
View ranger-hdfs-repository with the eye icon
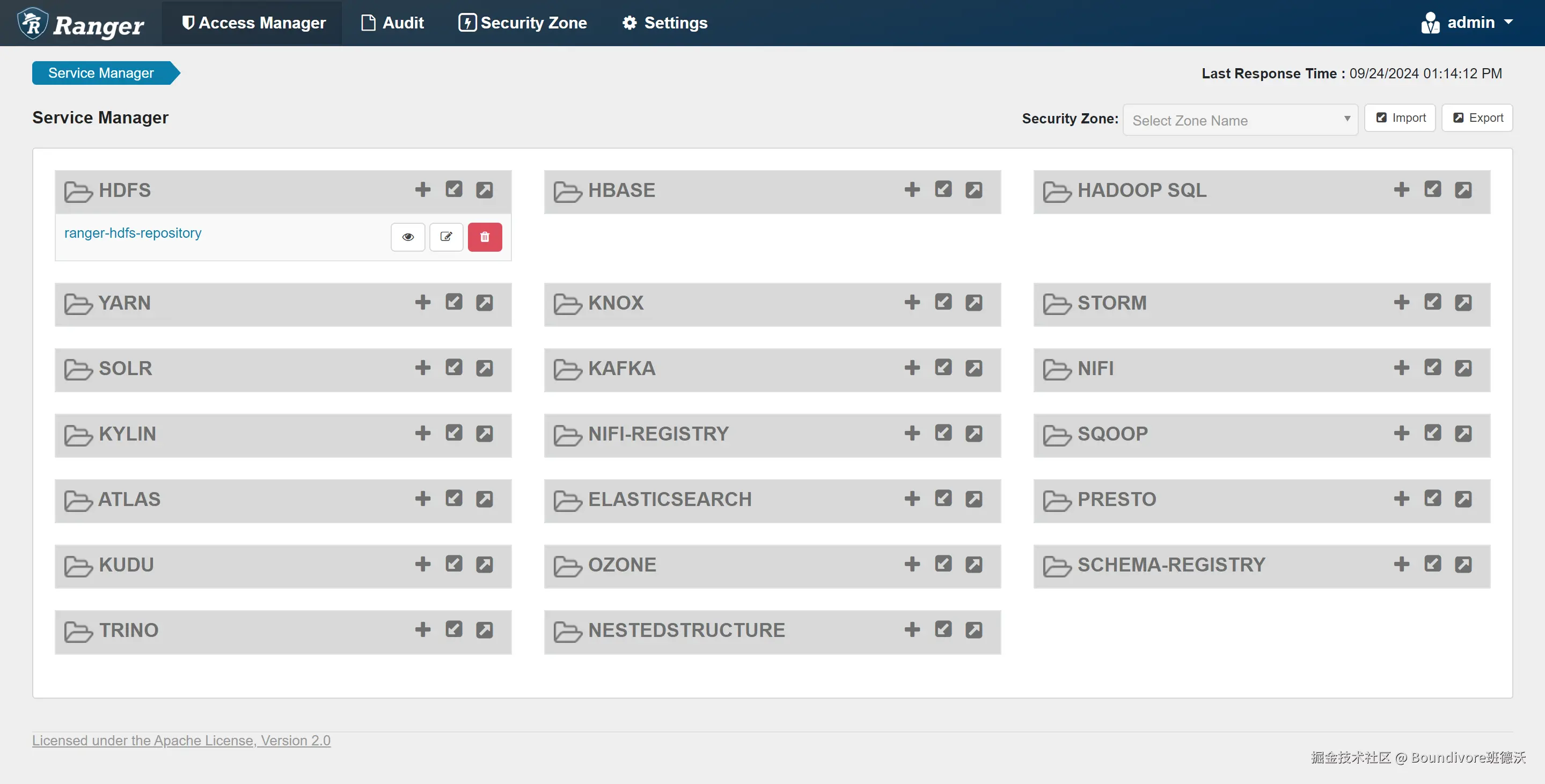click(x=408, y=237)
